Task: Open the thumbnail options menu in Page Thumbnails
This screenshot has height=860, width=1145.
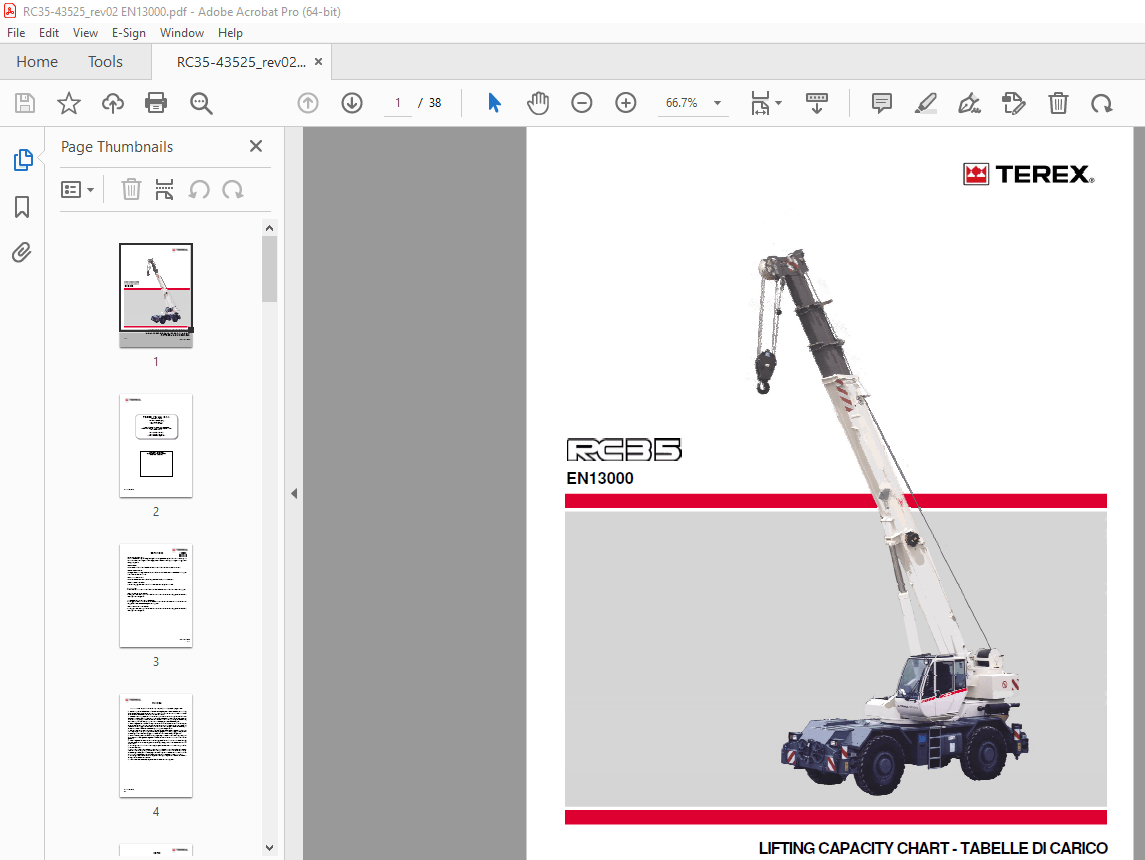Action: click(77, 189)
